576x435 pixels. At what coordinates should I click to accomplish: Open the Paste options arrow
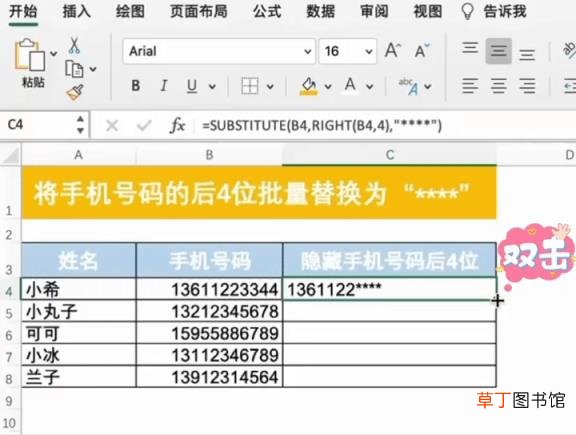click(x=54, y=54)
